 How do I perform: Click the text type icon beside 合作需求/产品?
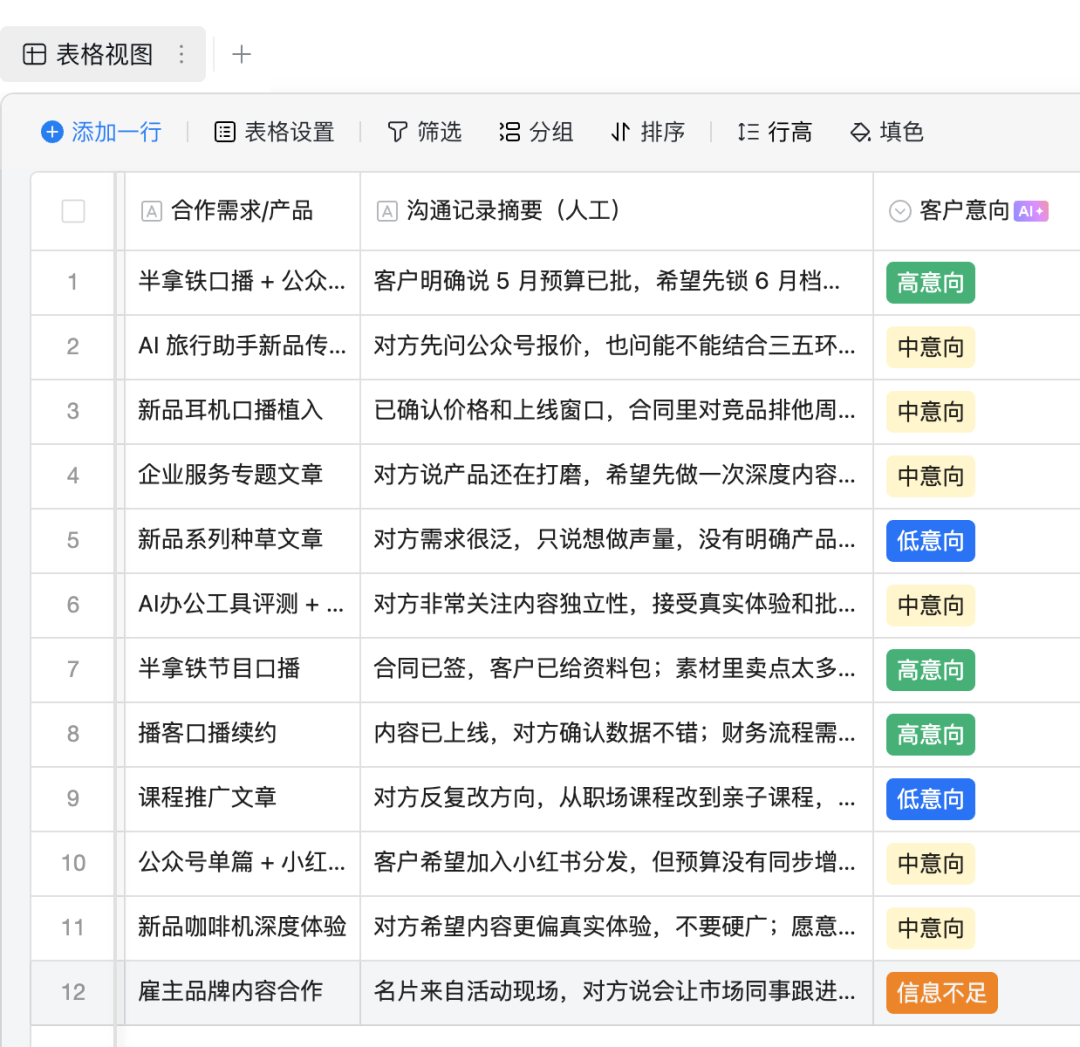(152, 211)
